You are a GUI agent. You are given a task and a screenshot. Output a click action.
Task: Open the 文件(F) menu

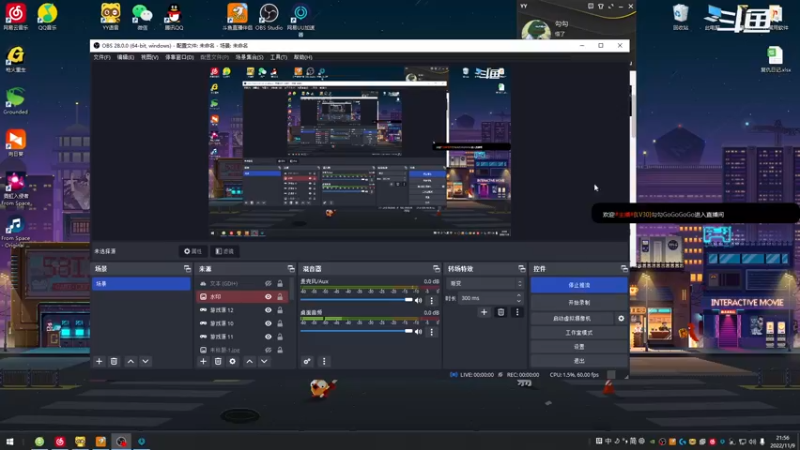[102, 57]
